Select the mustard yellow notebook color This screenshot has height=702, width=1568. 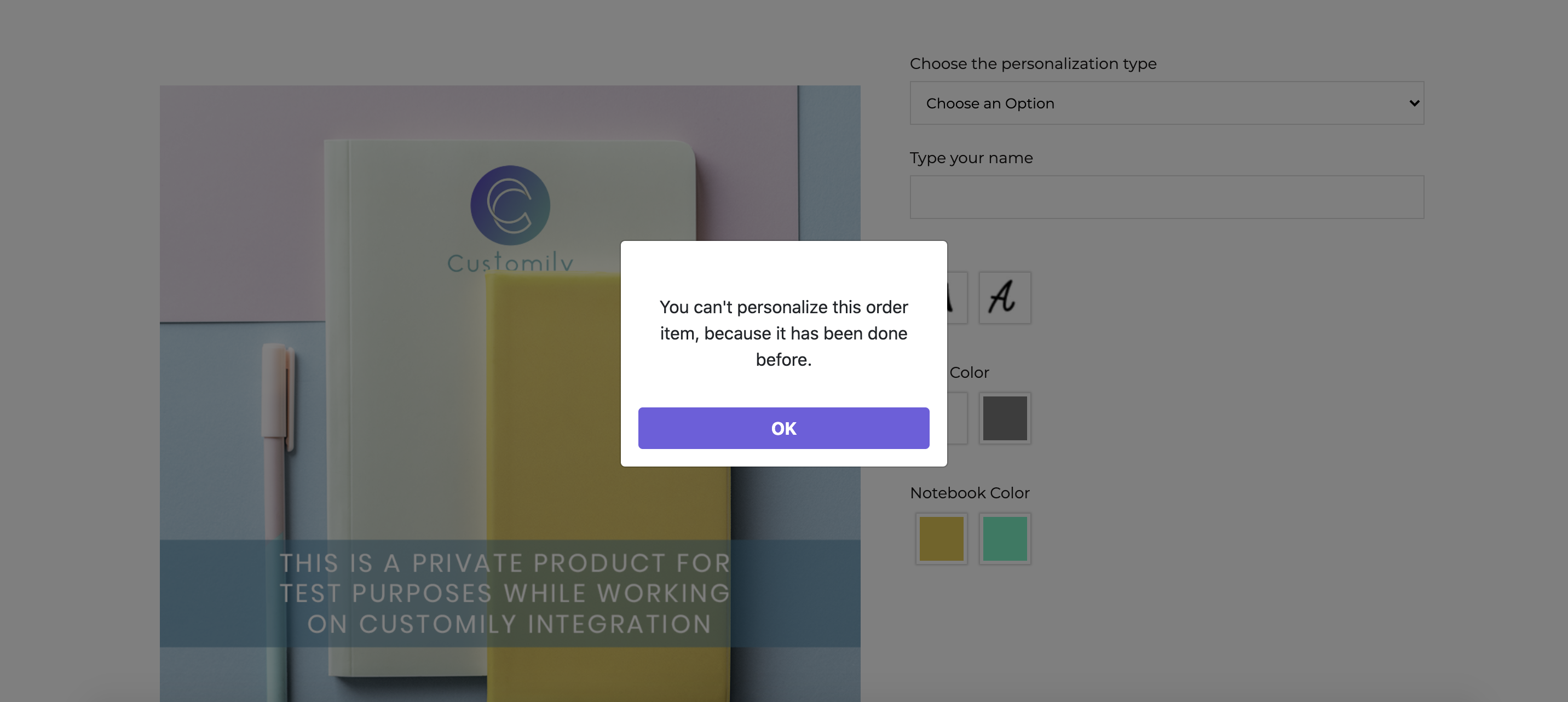(x=941, y=539)
